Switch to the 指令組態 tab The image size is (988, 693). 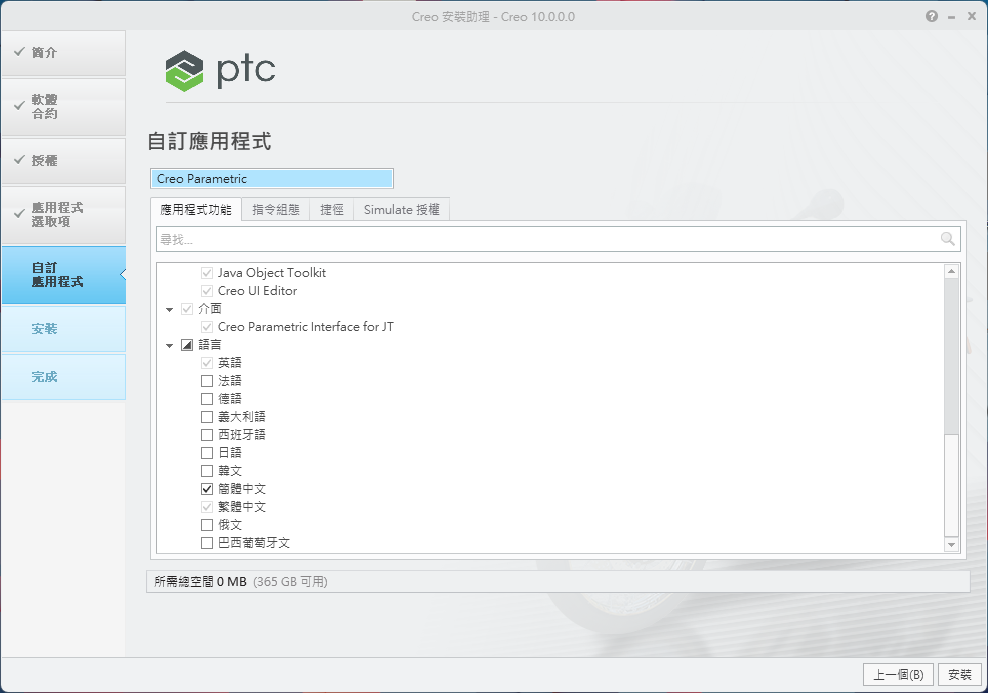pyautogui.click(x=276, y=210)
